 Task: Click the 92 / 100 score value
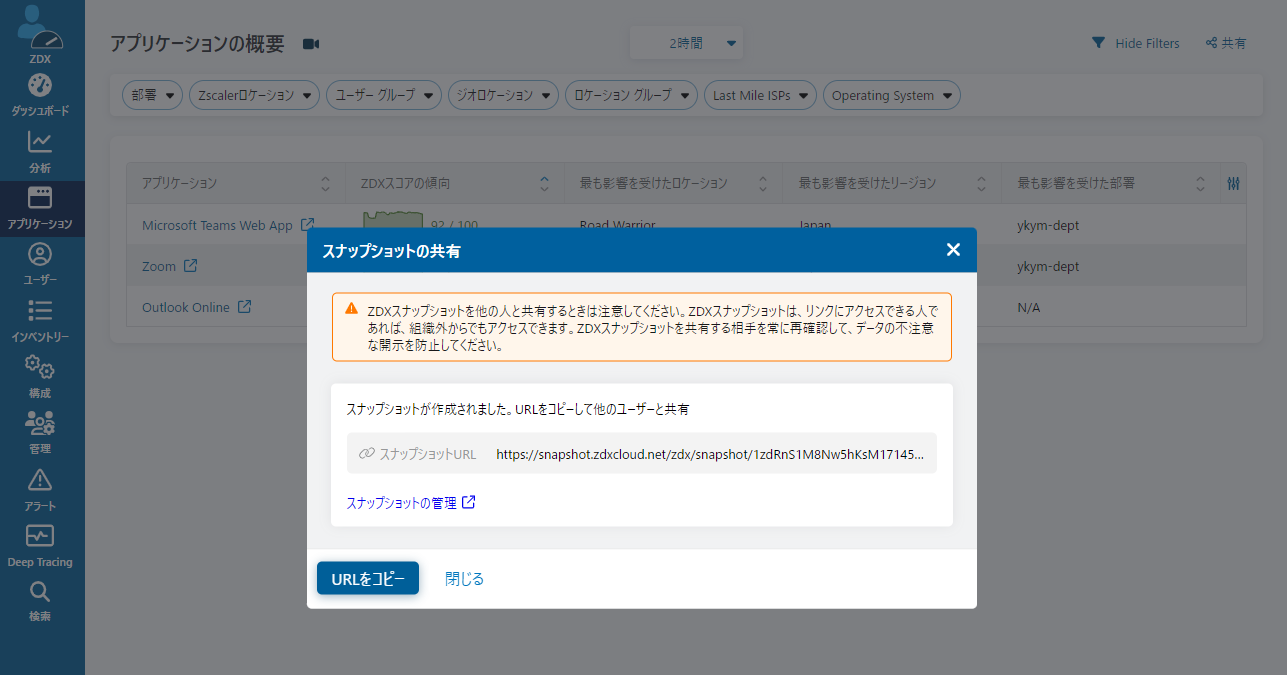coord(454,226)
